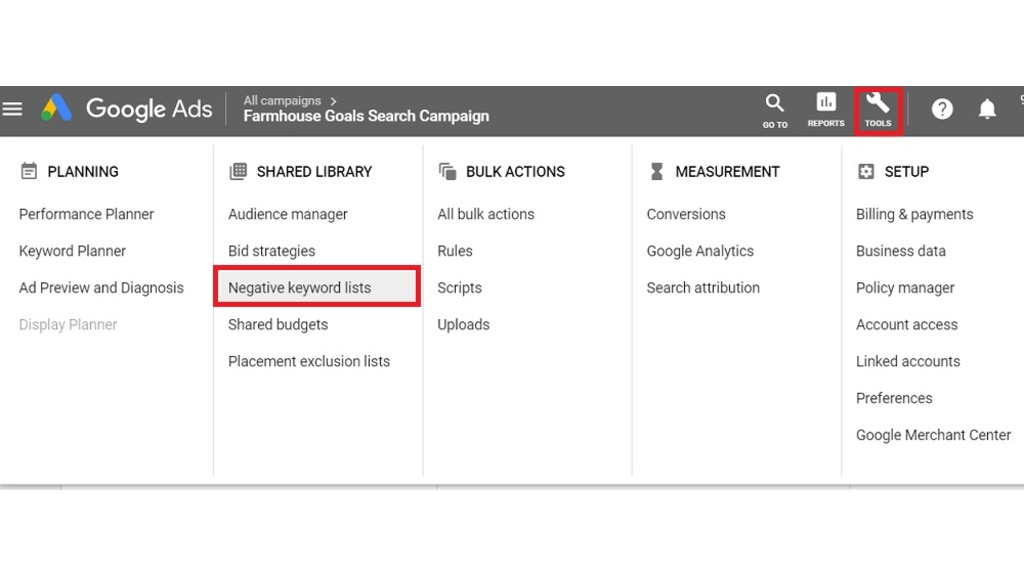Select Negative keyword lists

(317, 286)
